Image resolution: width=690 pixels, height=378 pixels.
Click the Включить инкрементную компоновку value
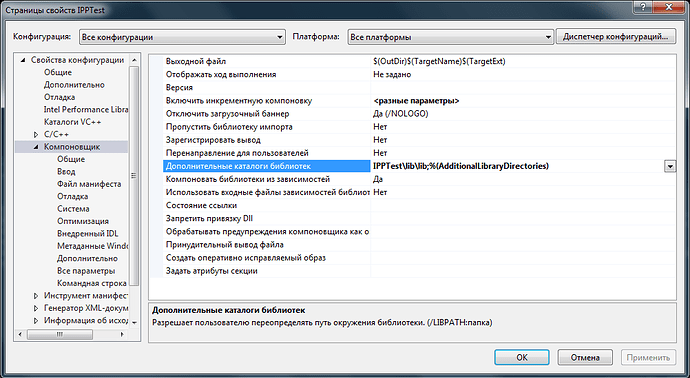coord(416,101)
